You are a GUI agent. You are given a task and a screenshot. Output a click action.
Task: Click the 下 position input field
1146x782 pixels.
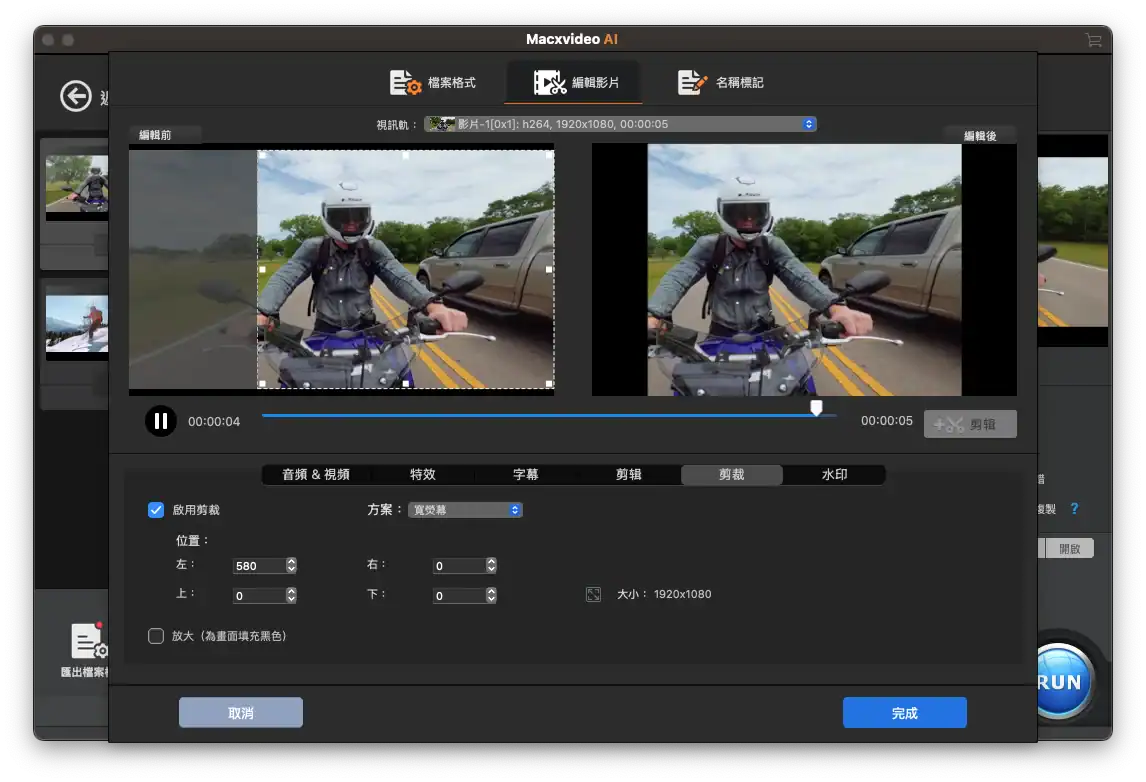click(x=458, y=596)
